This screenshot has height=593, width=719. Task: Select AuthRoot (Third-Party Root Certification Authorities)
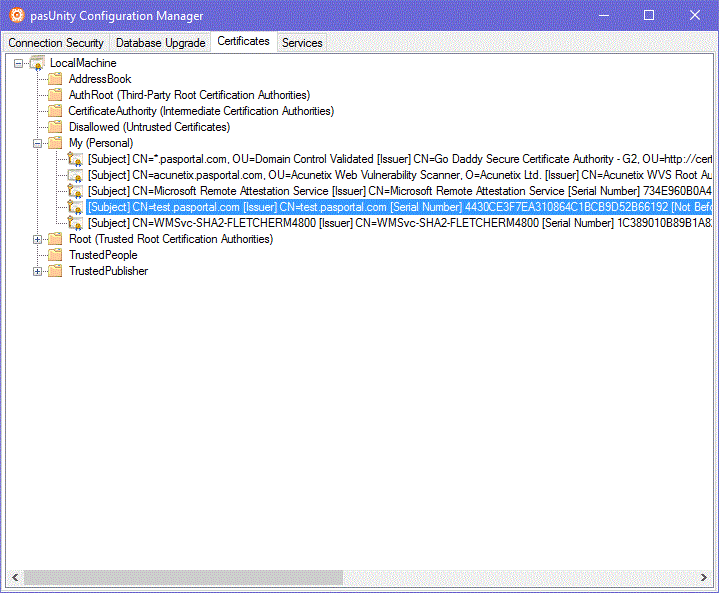(189, 95)
